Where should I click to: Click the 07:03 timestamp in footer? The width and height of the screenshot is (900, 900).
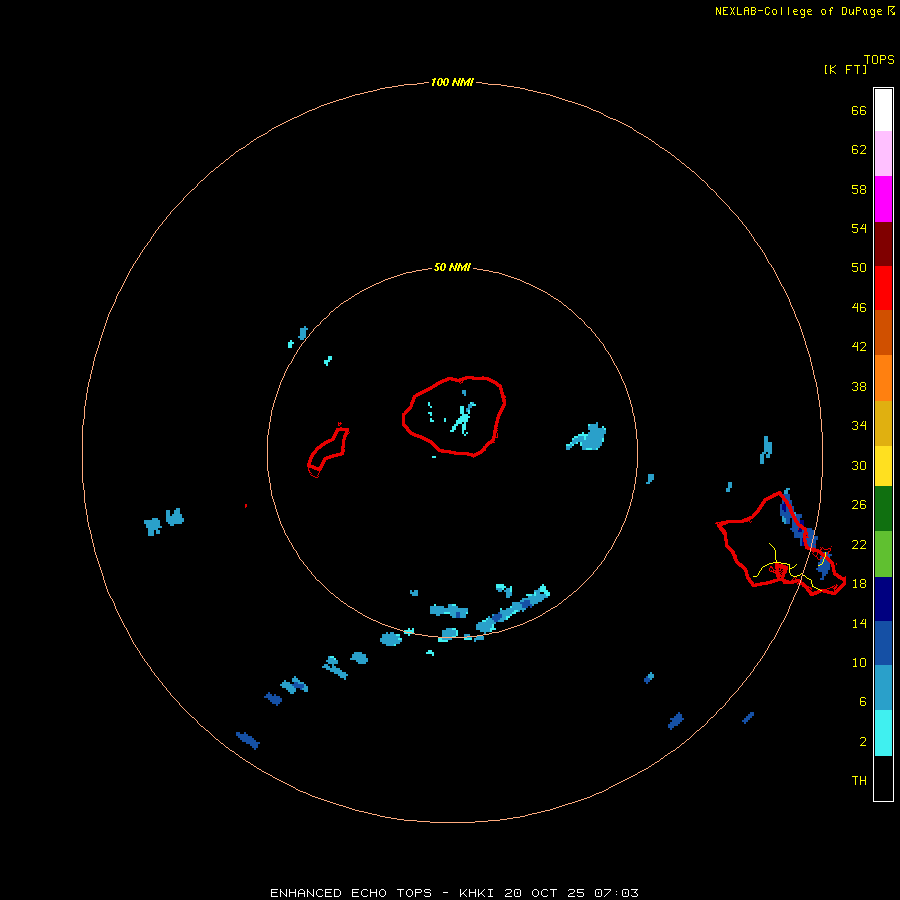click(616, 893)
